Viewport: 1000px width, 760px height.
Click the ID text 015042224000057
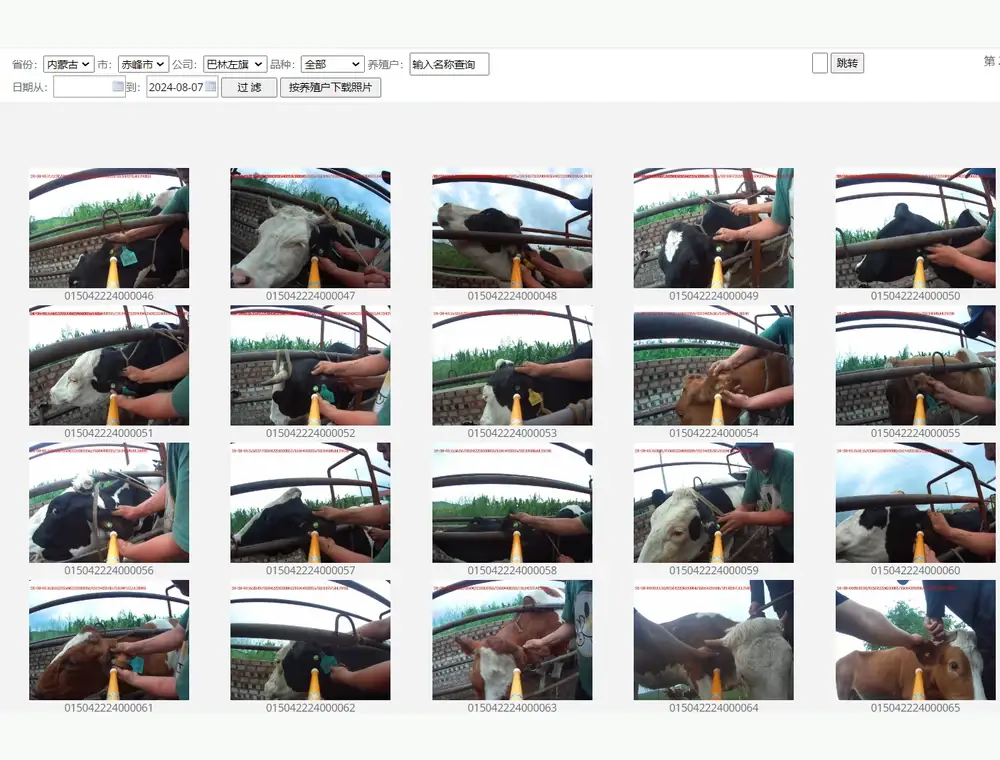click(311, 571)
